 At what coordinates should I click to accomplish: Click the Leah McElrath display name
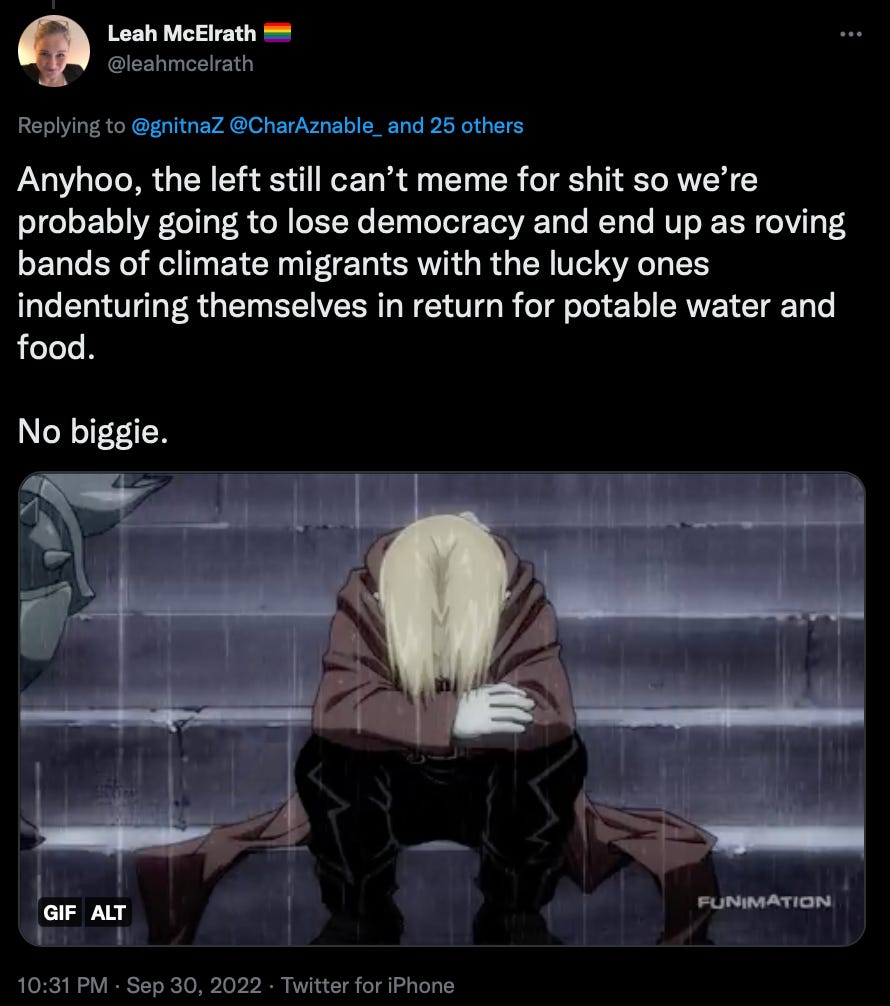pyautogui.click(x=182, y=33)
